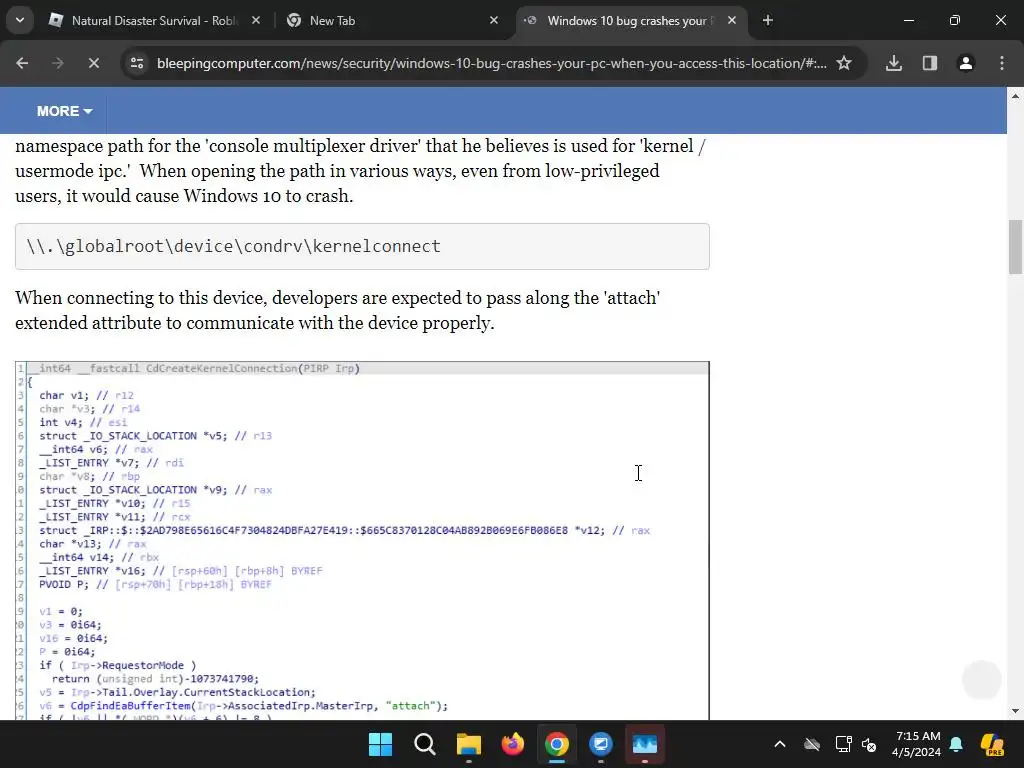
Task: Close the Natural Disaster Survival tab
Action: pyautogui.click(x=256, y=20)
